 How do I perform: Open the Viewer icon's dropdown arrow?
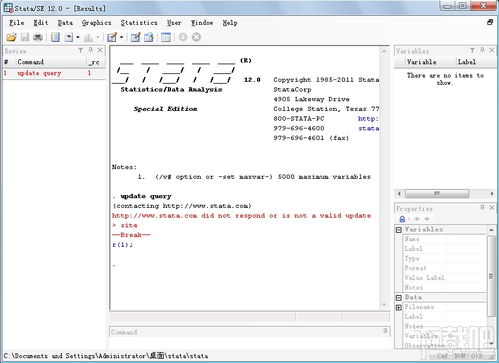point(78,37)
